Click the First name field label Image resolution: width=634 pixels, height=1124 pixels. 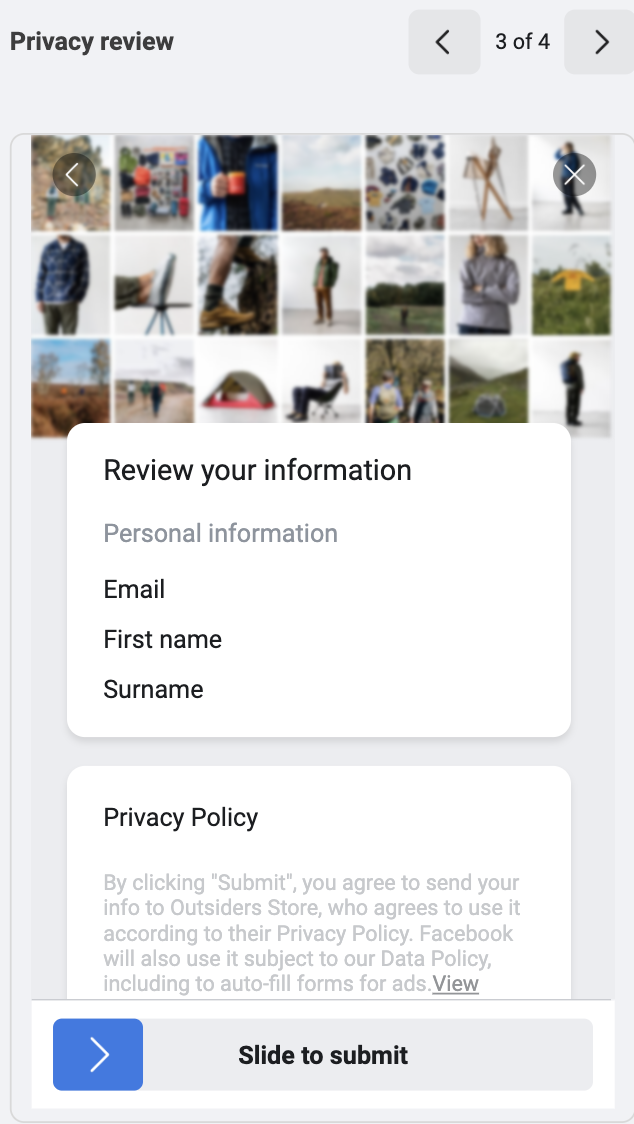pos(163,639)
